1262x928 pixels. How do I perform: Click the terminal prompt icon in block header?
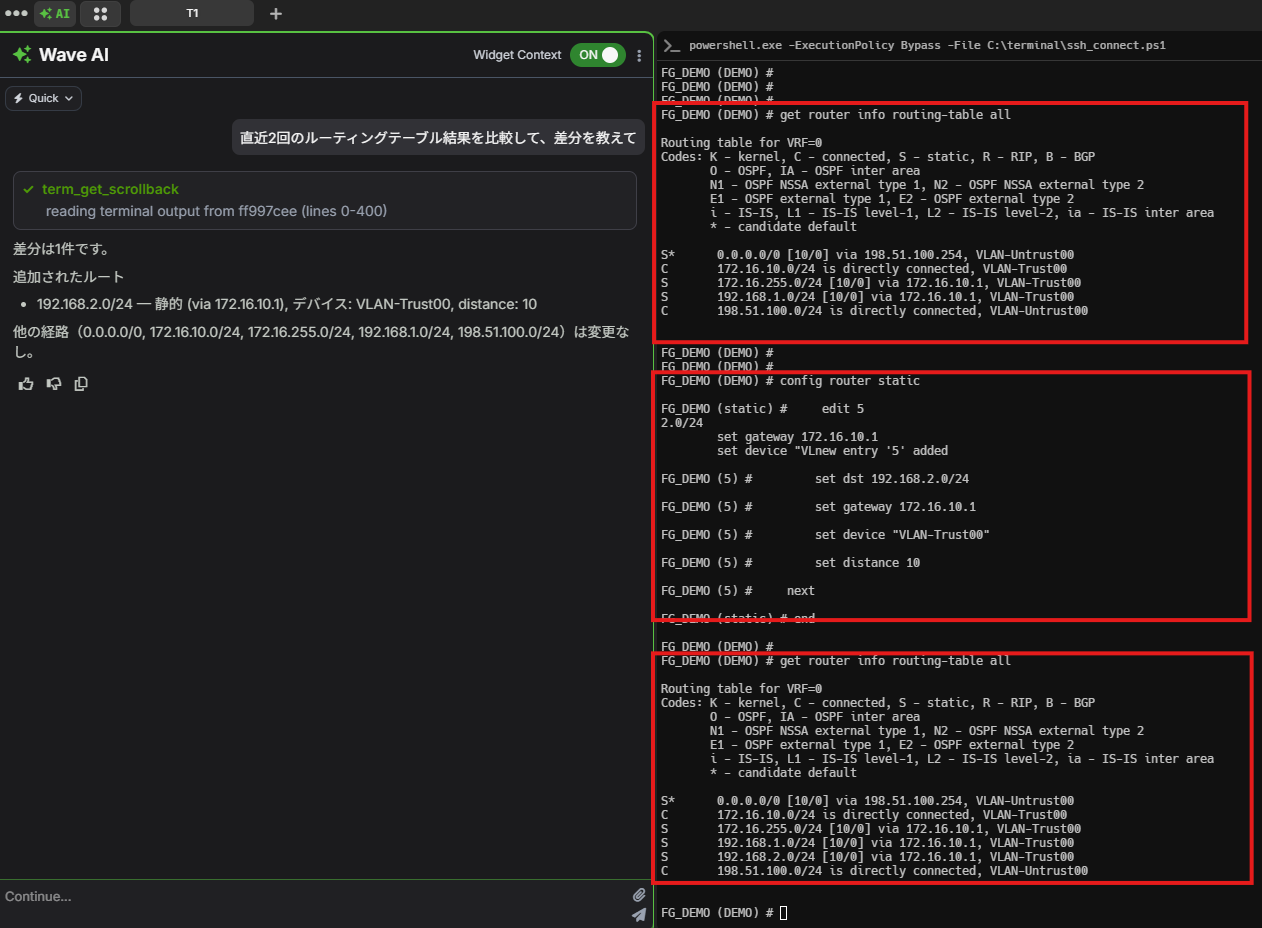(x=672, y=46)
